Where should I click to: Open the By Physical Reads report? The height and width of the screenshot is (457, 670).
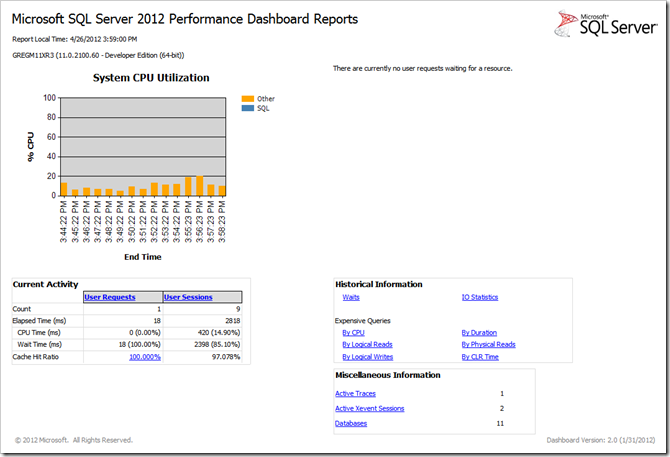[488, 344]
